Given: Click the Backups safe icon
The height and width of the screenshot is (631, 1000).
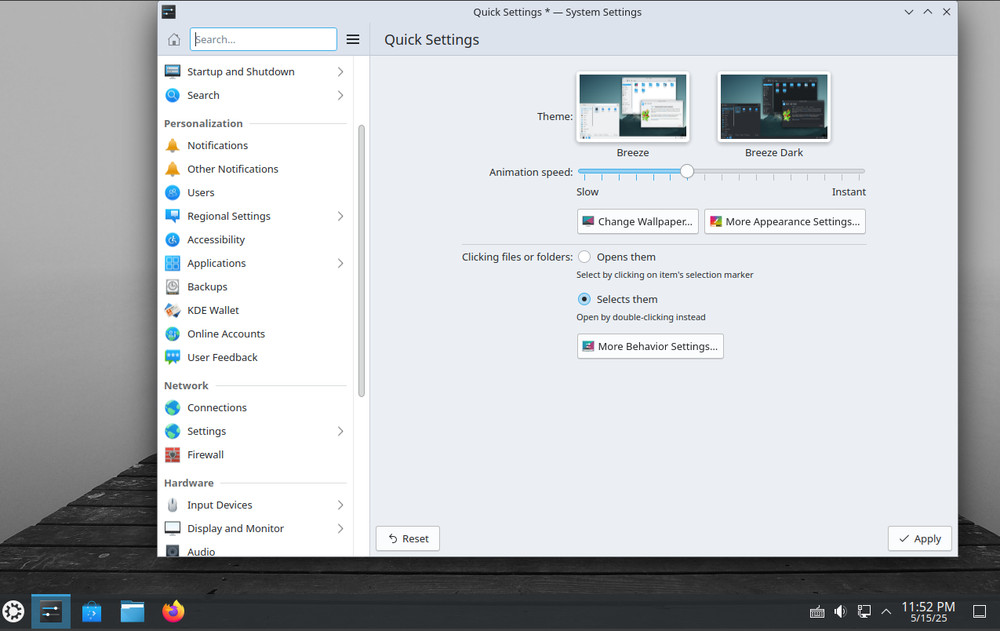Looking at the screenshot, I should 172,287.
